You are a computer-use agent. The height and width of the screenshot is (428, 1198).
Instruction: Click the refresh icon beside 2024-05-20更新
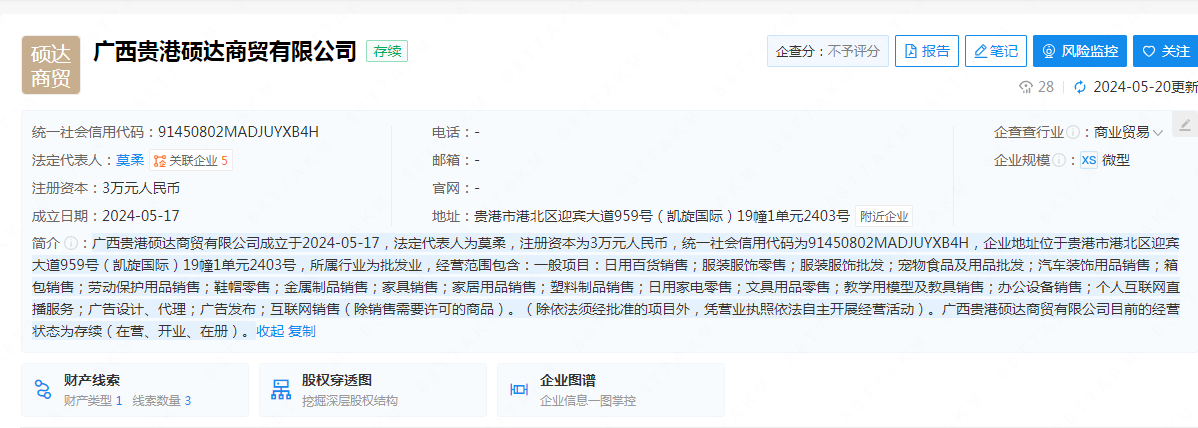point(1080,87)
